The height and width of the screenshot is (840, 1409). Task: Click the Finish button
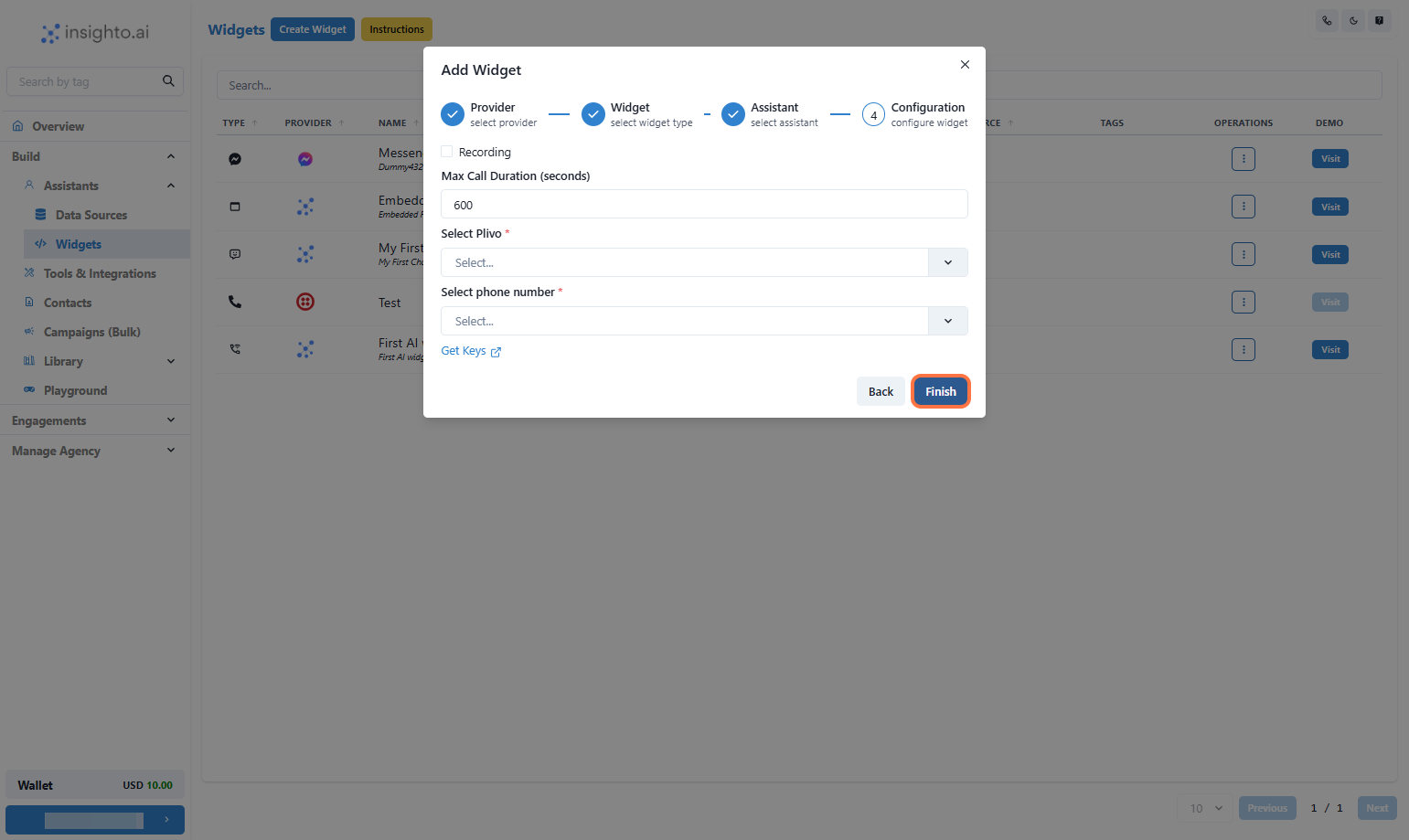coord(940,391)
